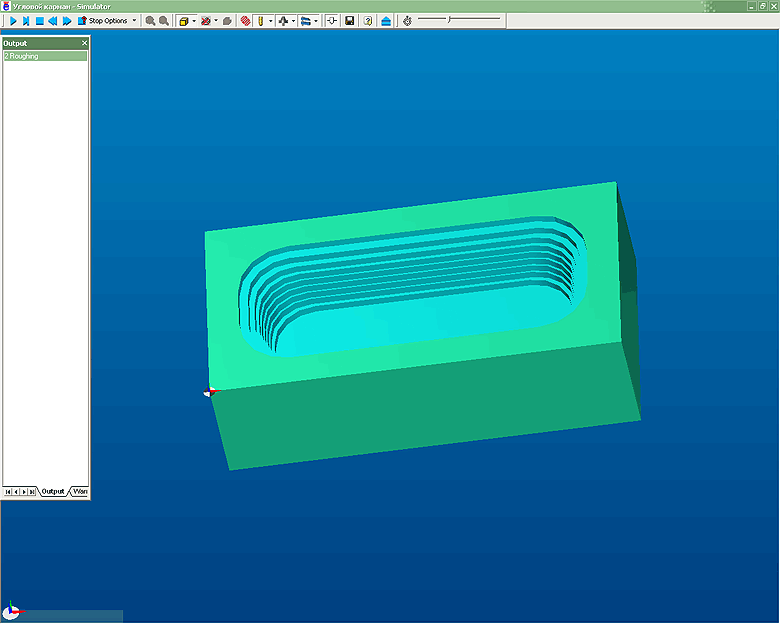Fast forward simulation with double right arrows
780x624 pixels.
click(x=67, y=21)
